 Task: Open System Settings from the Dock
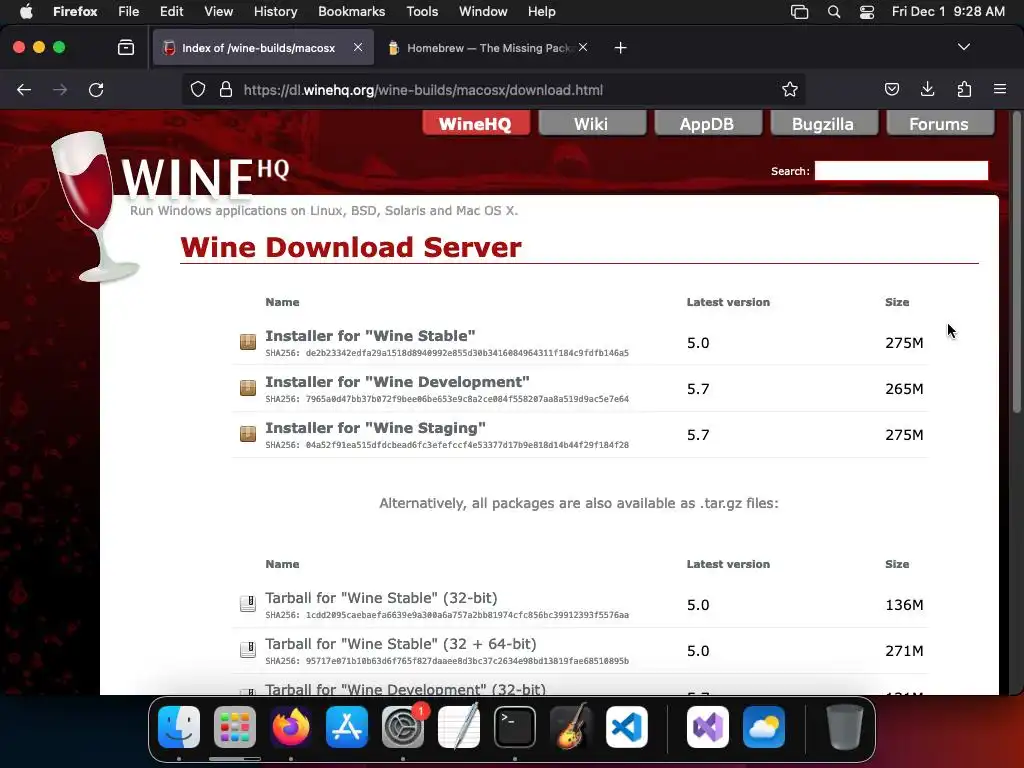403,727
